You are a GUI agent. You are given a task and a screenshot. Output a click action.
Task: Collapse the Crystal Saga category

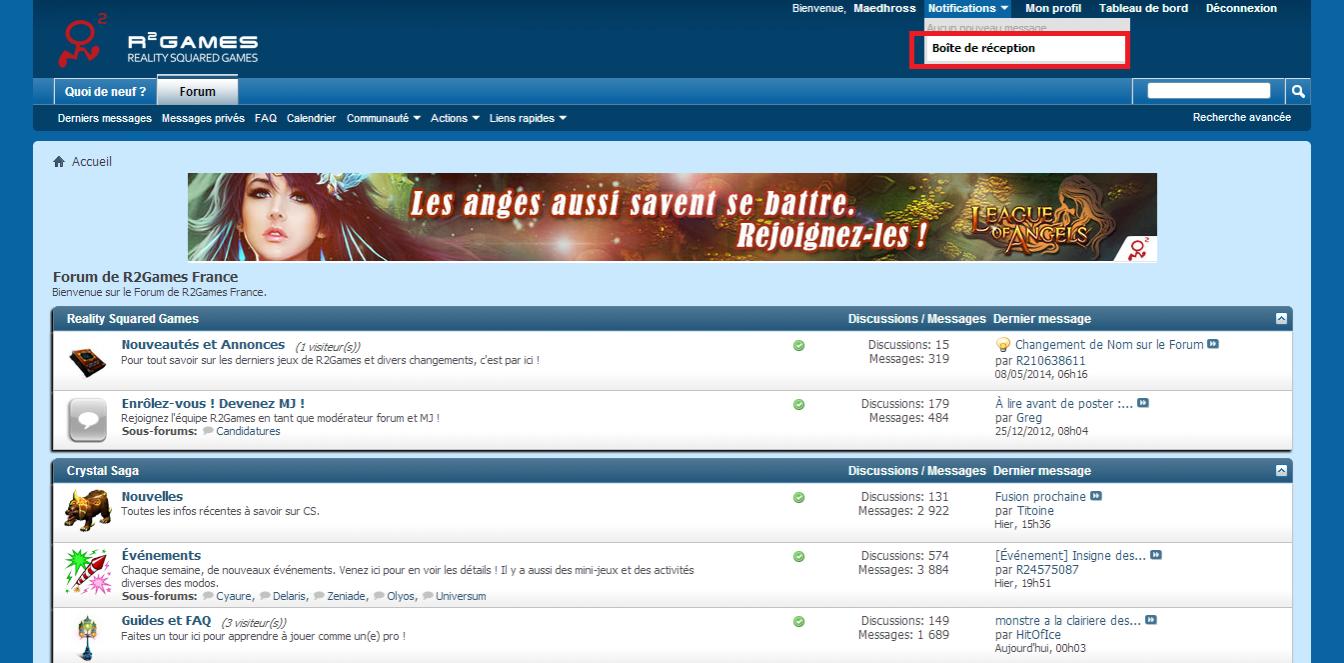click(x=1281, y=470)
